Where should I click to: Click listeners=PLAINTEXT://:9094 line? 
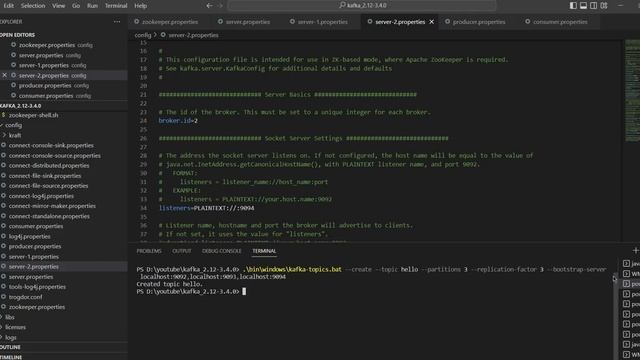click(x=206, y=208)
